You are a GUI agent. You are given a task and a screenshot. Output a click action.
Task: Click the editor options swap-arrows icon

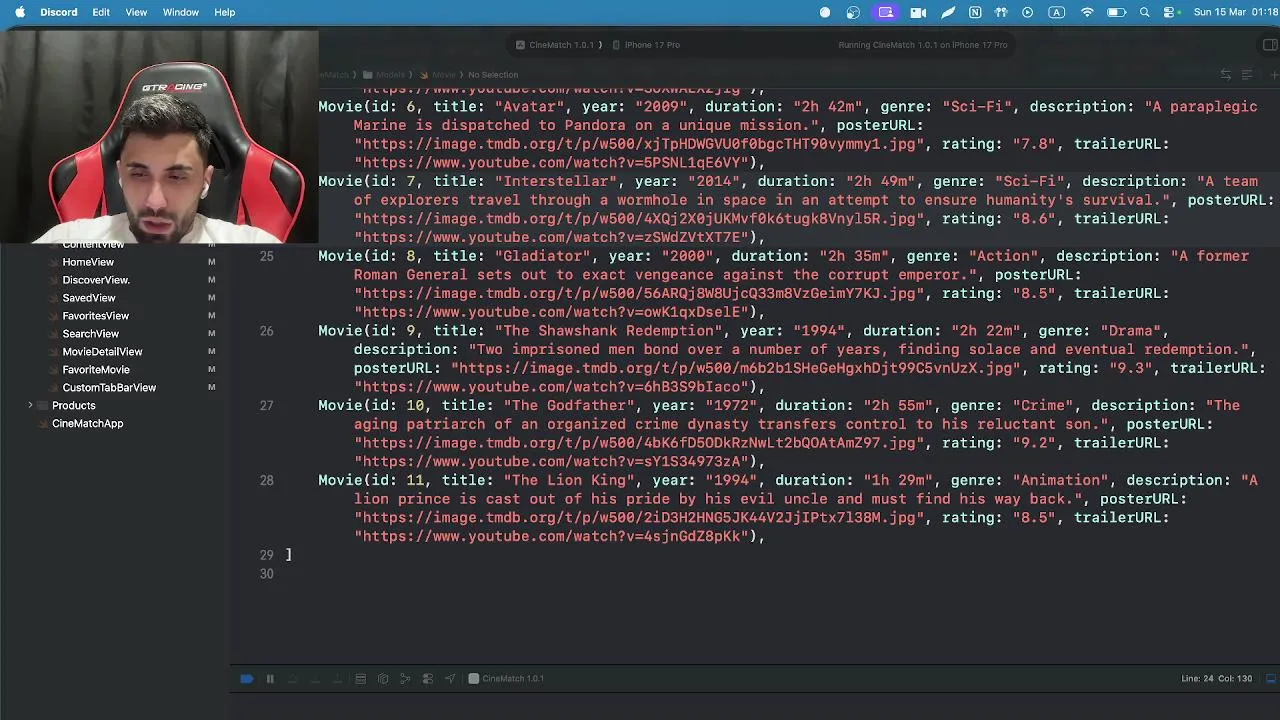point(1226,75)
